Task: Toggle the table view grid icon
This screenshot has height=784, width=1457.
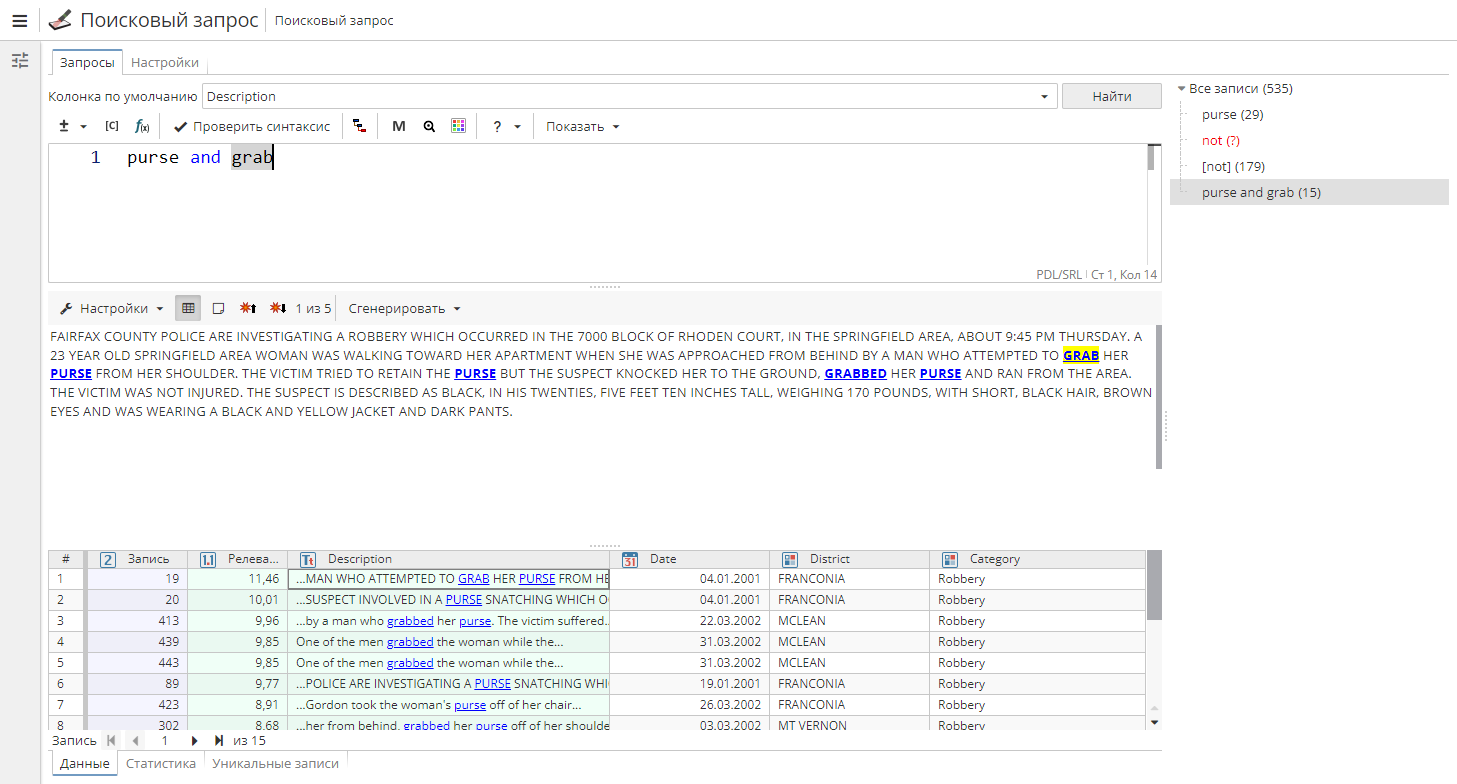Action: click(x=188, y=308)
